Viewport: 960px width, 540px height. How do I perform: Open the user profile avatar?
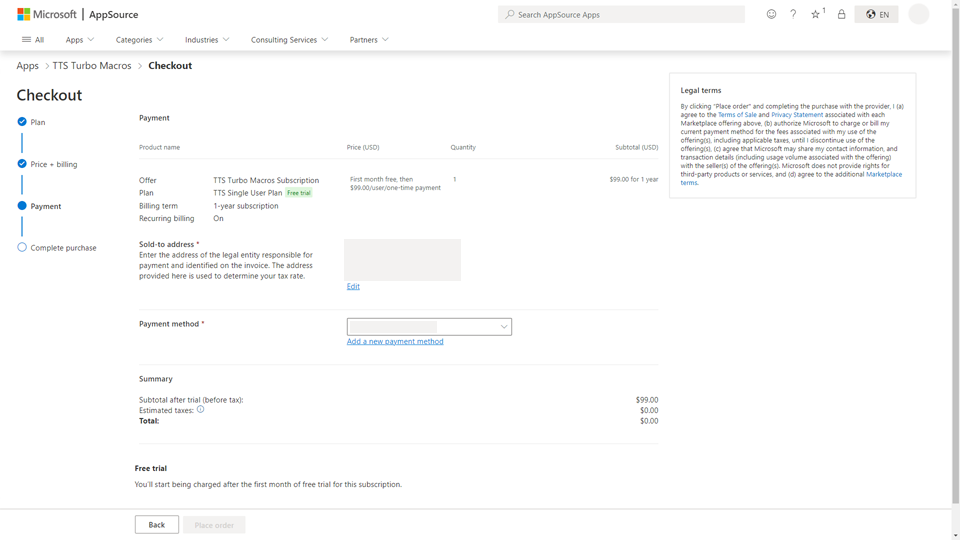918,14
